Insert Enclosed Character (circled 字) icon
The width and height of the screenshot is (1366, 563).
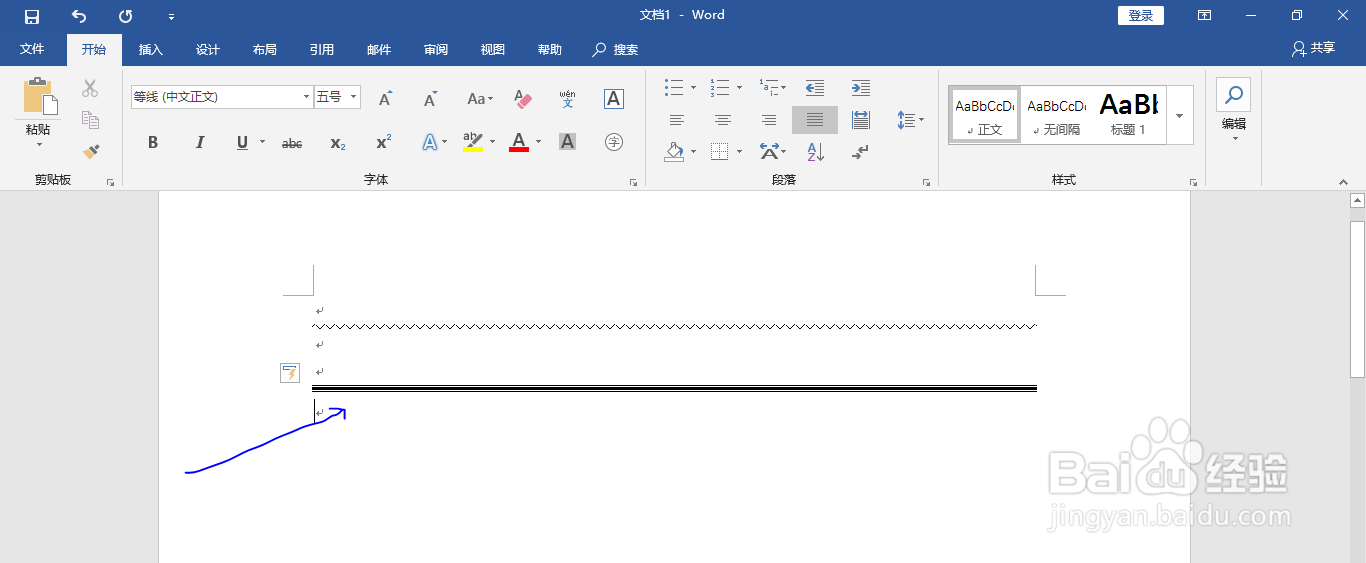pos(614,142)
